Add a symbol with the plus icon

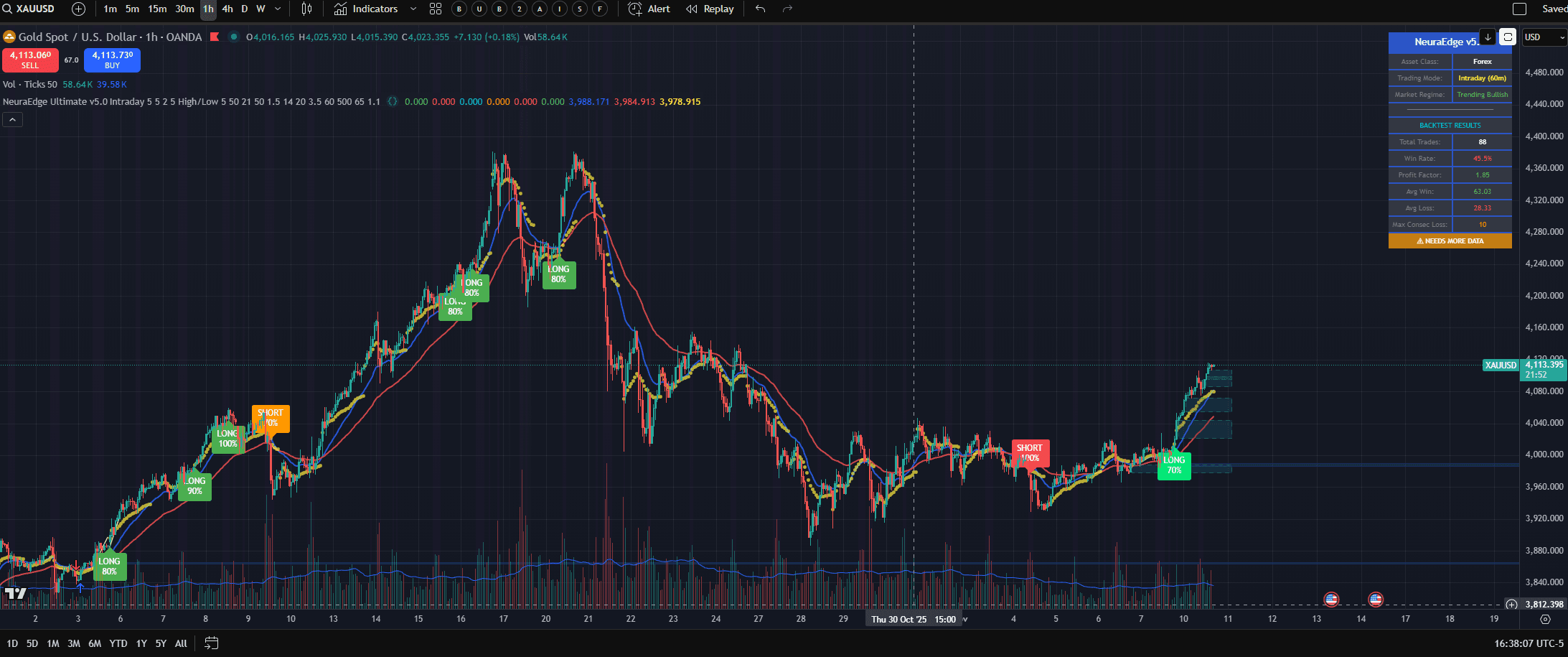coord(78,9)
